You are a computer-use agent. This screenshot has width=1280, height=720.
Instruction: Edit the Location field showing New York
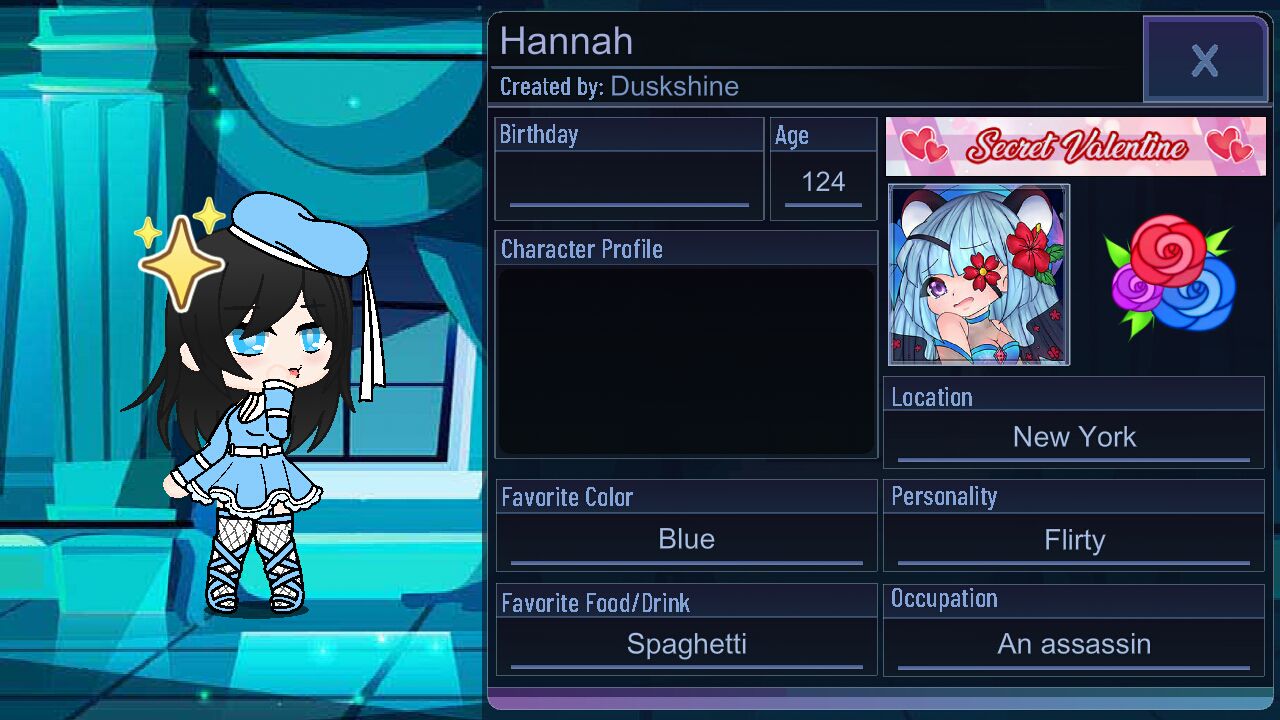pos(1074,438)
